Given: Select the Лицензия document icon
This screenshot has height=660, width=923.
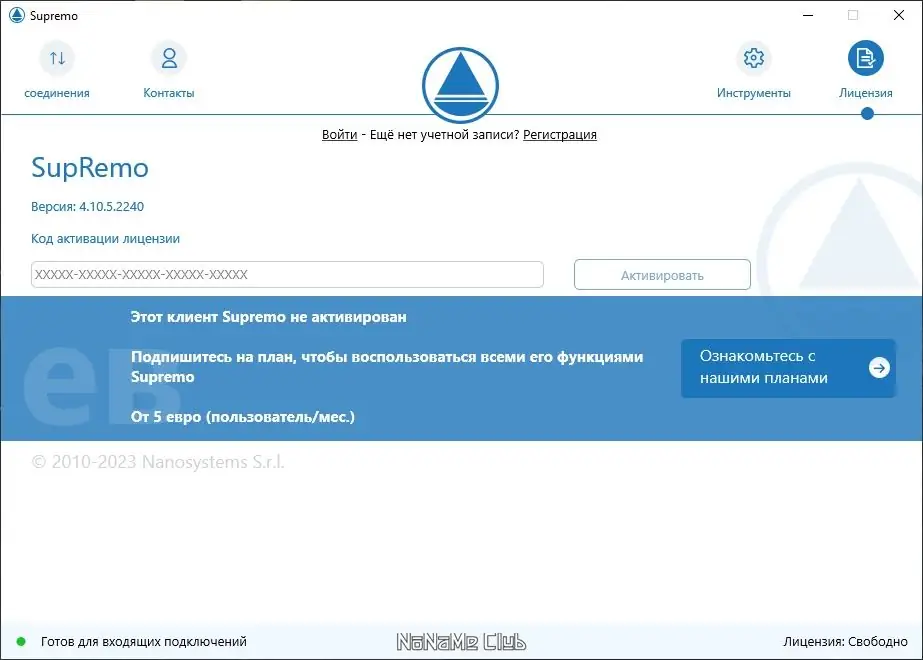Looking at the screenshot, I should [865, 58].
